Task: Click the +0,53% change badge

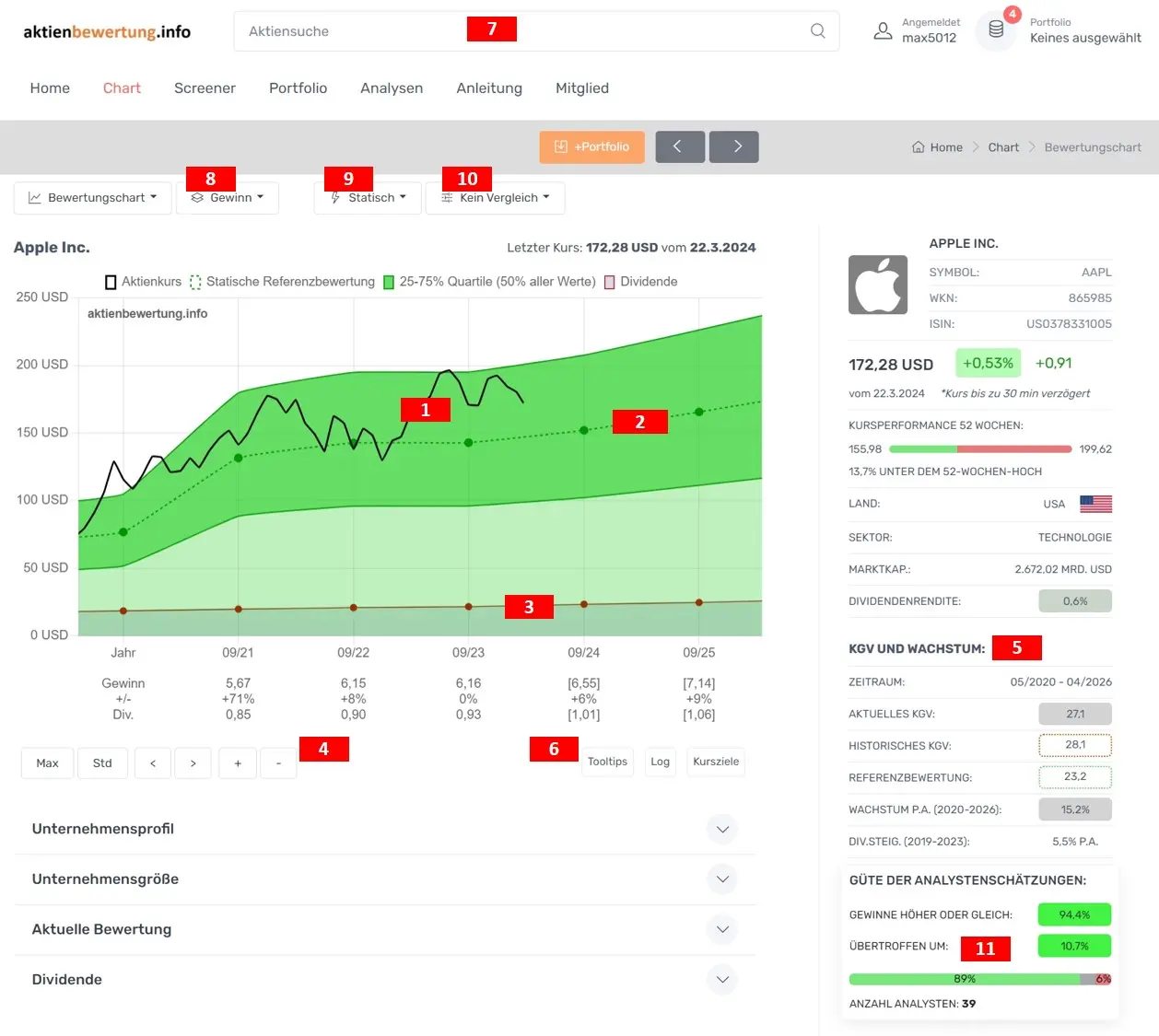Action: [988, 364]
